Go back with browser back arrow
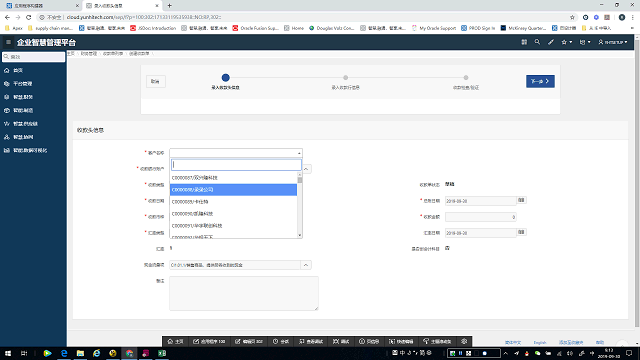The image size is (640, 360). (7, 17)
